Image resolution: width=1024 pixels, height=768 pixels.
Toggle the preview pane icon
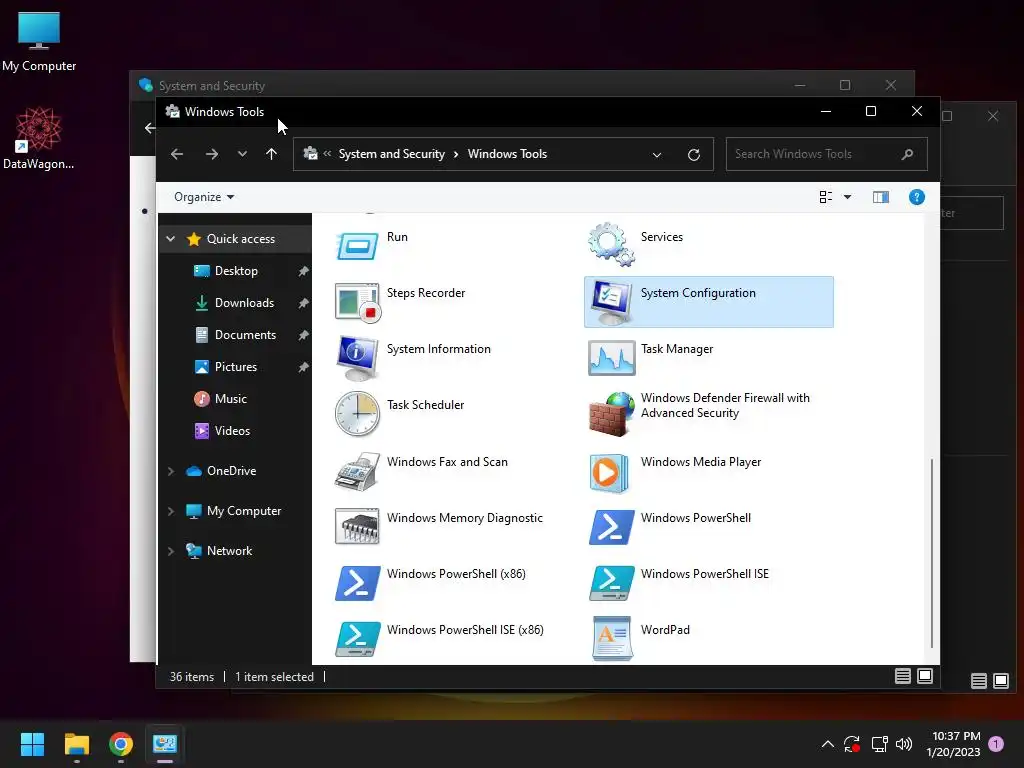pos(880,197)
